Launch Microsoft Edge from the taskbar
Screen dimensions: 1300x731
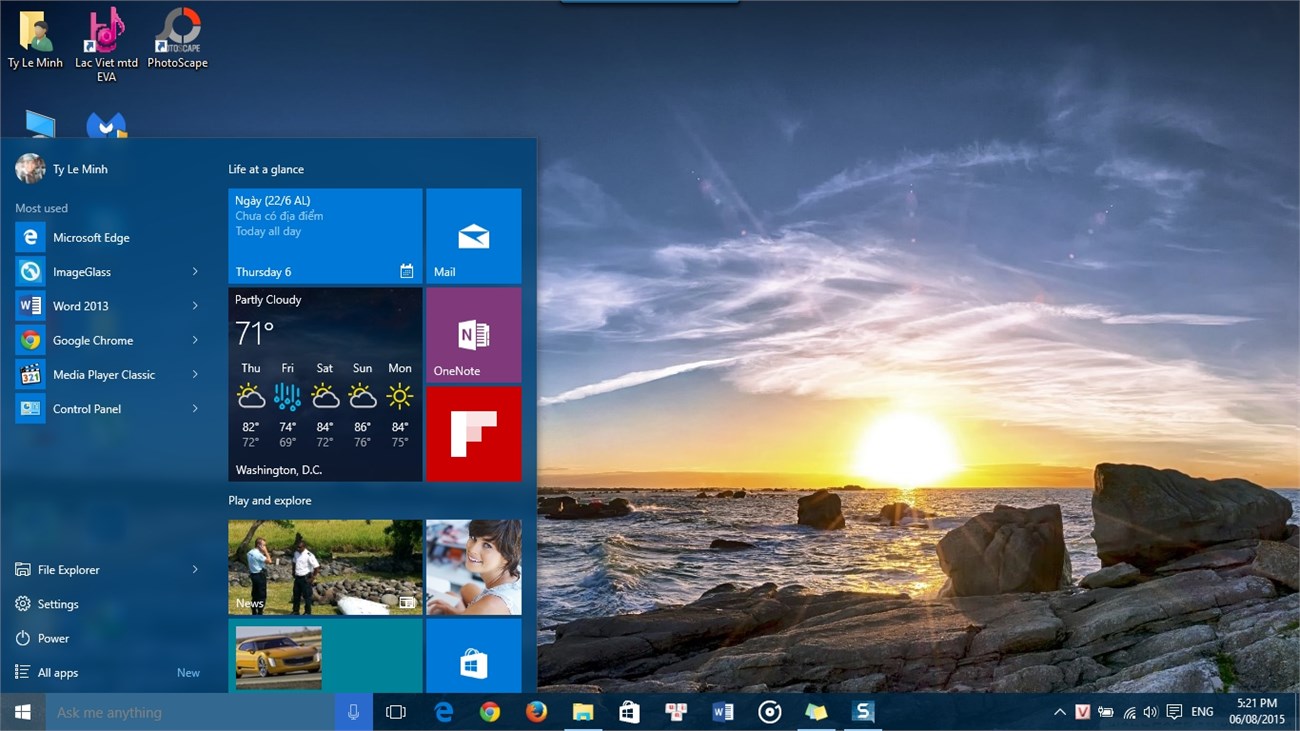[443, 712]
